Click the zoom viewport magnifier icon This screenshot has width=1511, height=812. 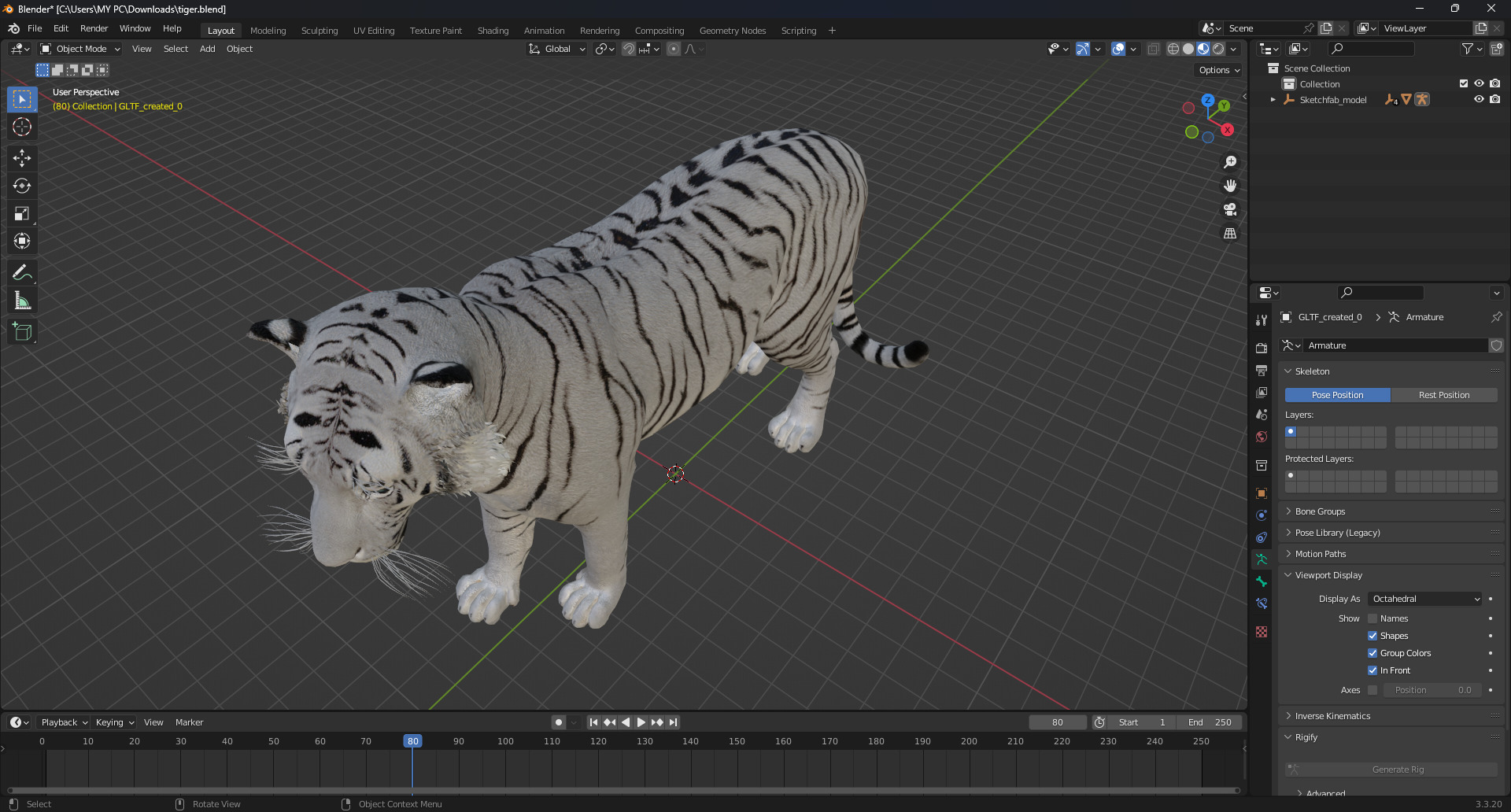coord(1230,162)
